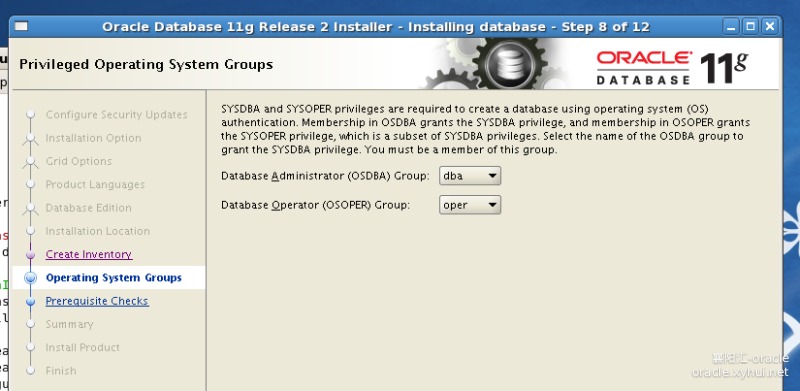Click the Privileged Operating System Groups heading
The image size is (800, 391).
point(146,65)
